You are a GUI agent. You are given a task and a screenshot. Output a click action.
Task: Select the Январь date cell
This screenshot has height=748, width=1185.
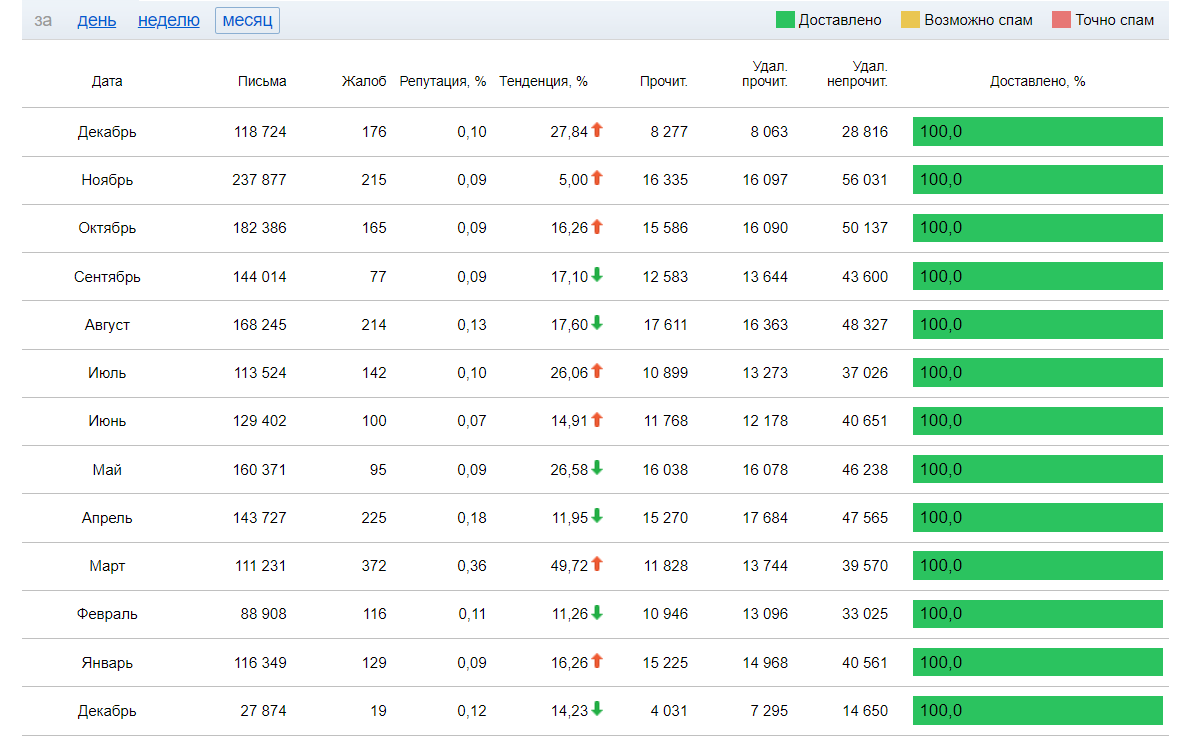click(x=107, y=663)
